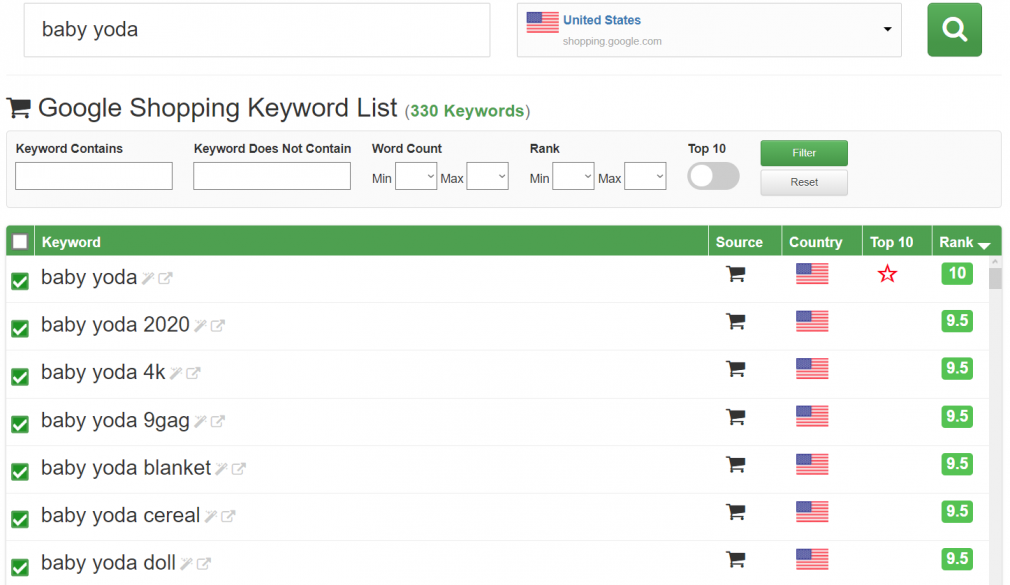Enable the Top 10 toggle switch

[713, 176]
